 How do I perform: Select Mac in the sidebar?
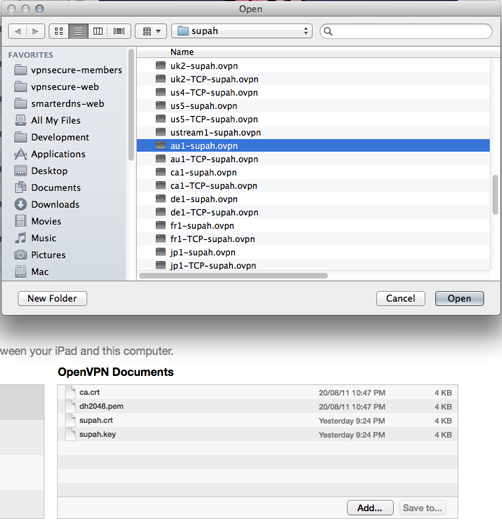click(32, 272)
